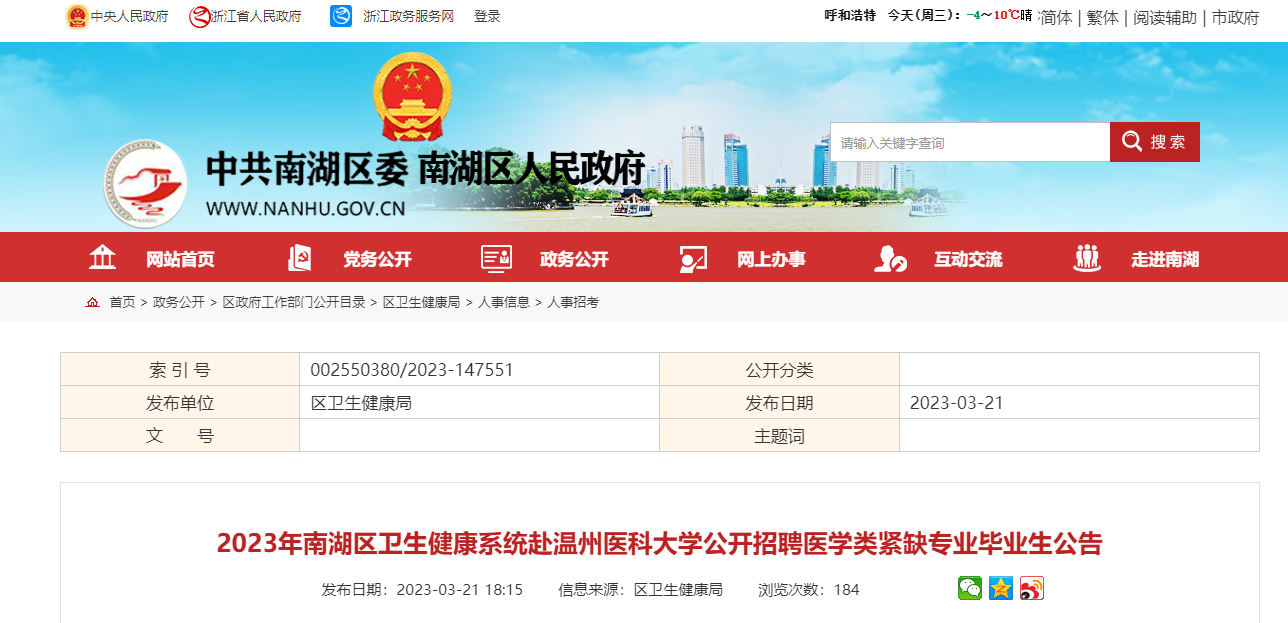1288x623 pixels.
Task: Open 政务公开 in main navigation
Action: (574, 260)
